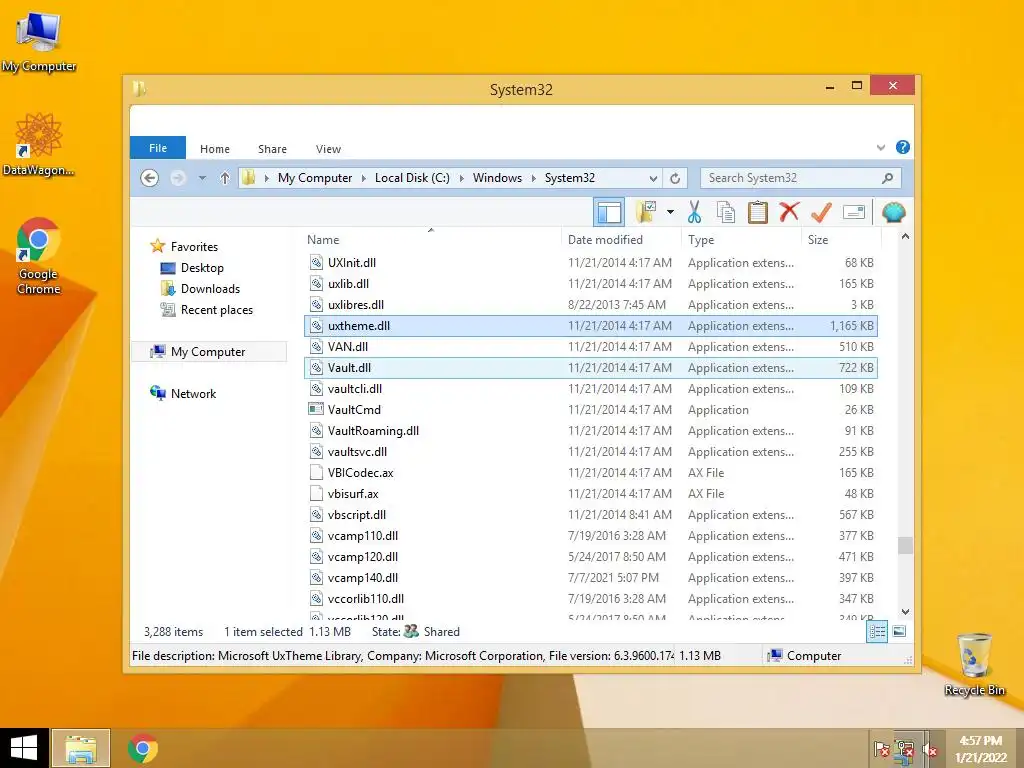Viewport: 1024px width, 768px height.
Task: Click Chrome icon in the taskbar
Action: click(x=143, y=748)
